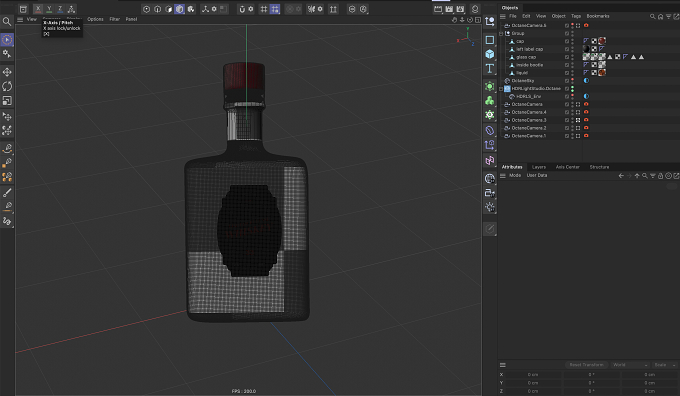Toggle the Z axis lock icon
680x396 pixels.
coord(60,9)
